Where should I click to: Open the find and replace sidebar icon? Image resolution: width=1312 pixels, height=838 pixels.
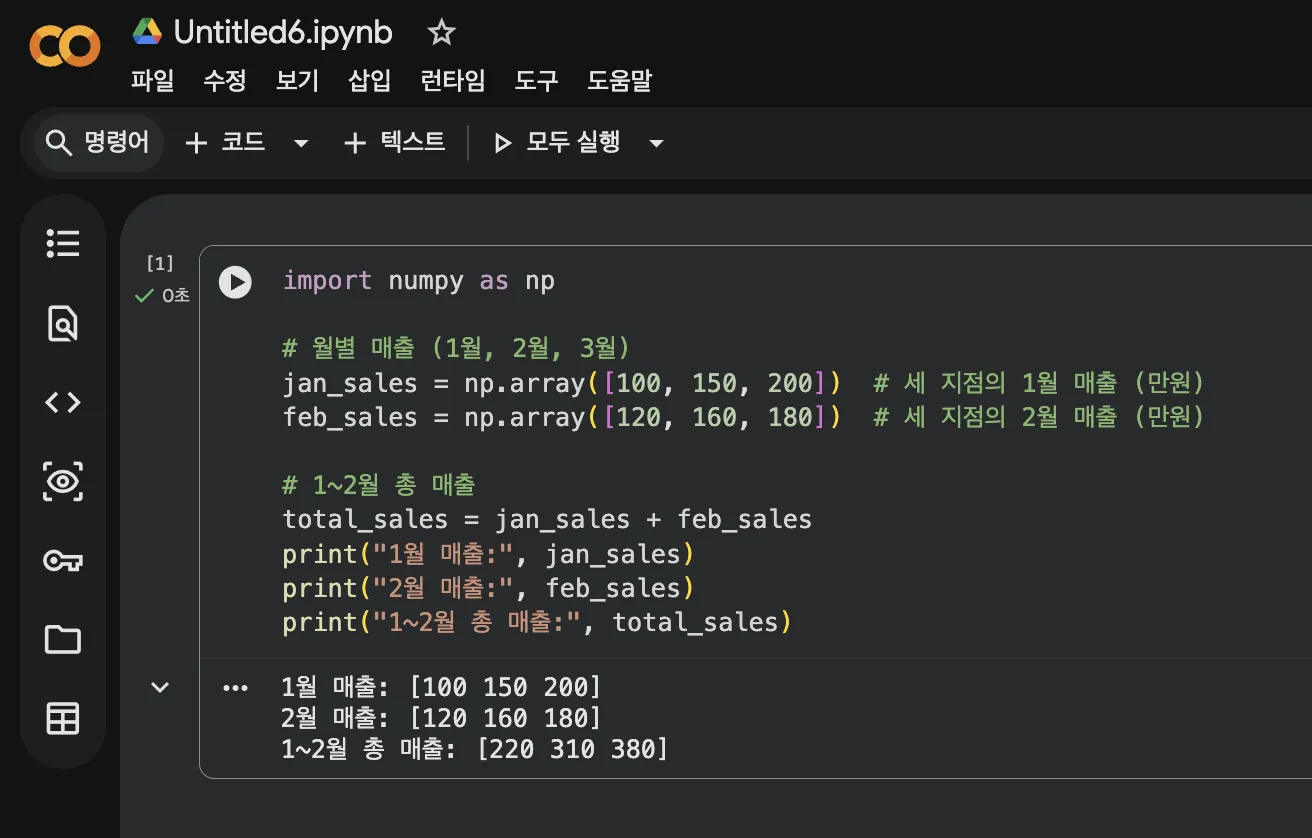(x=63, y=323)
